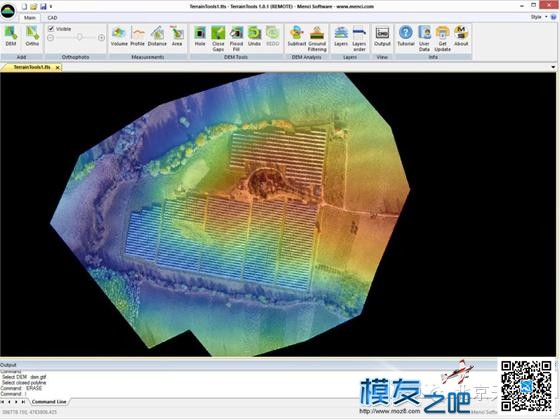Screen dimensions: 560x420
Task: Click the Add DEM icon
Action: pos(11,36)
